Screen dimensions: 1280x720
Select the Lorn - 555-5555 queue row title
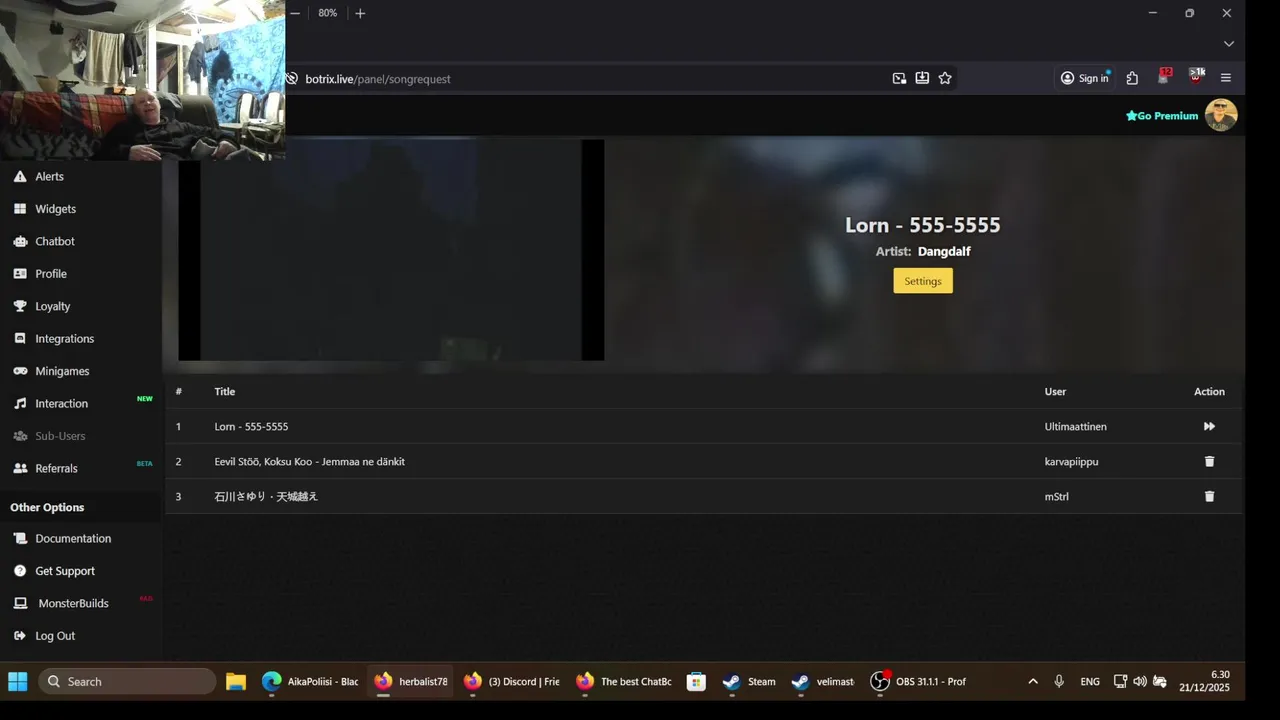coord(251,427)
